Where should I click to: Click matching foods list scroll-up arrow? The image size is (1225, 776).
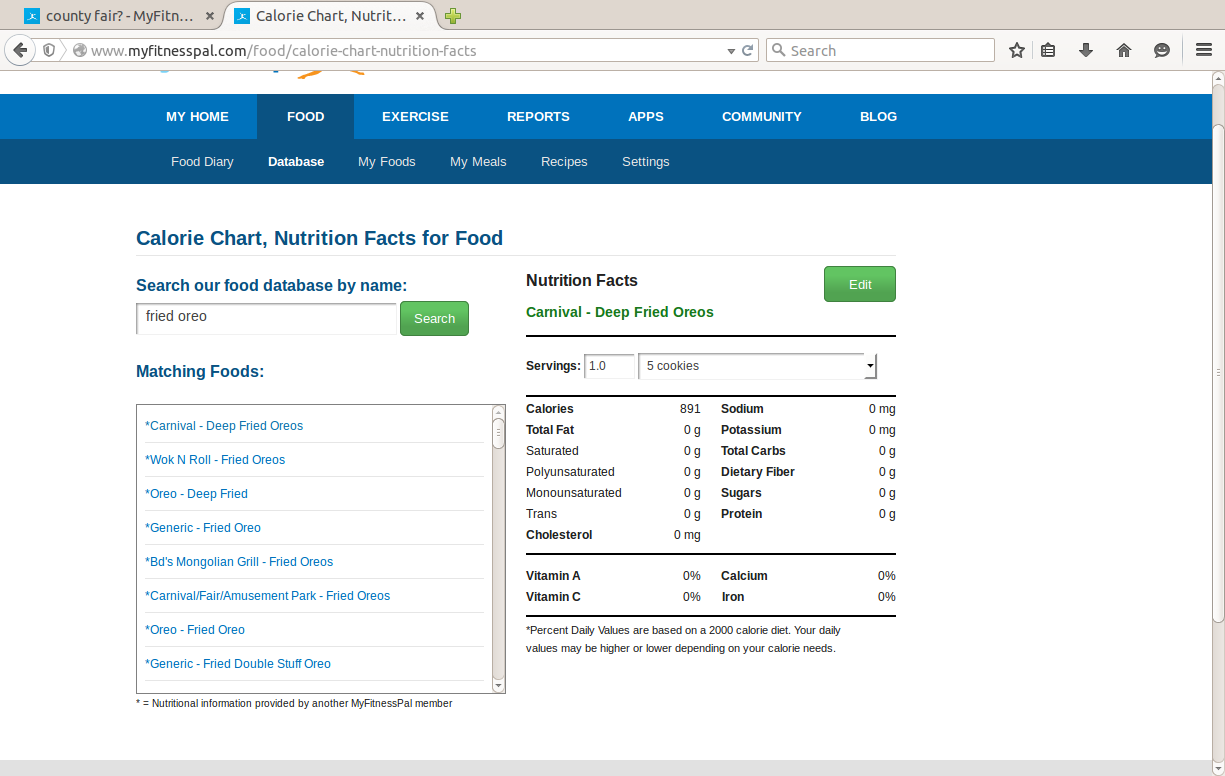coord(498,412)
